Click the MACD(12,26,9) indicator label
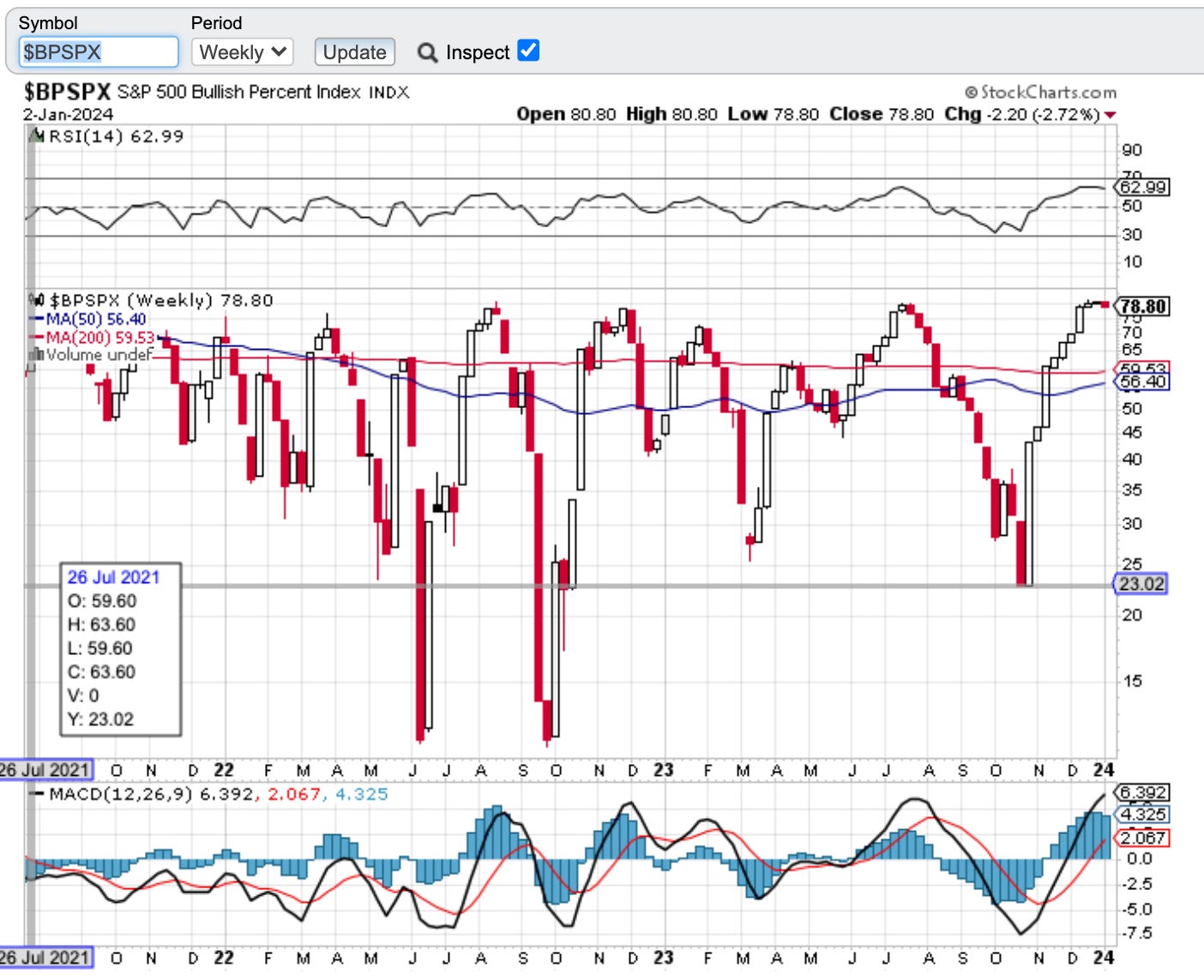 click(x=121, y=794)
